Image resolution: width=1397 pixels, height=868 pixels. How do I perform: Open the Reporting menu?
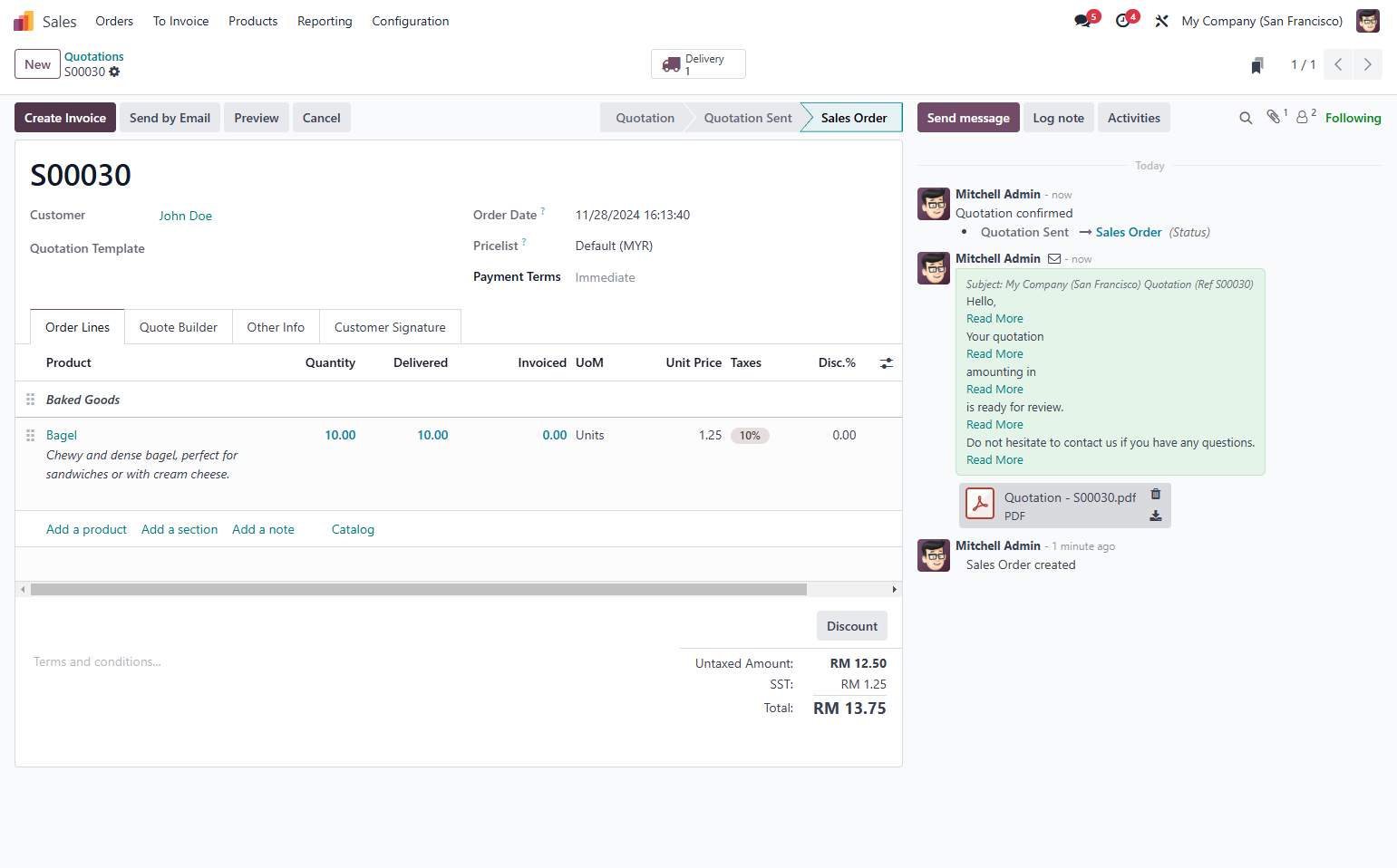[x=325, y=21]
